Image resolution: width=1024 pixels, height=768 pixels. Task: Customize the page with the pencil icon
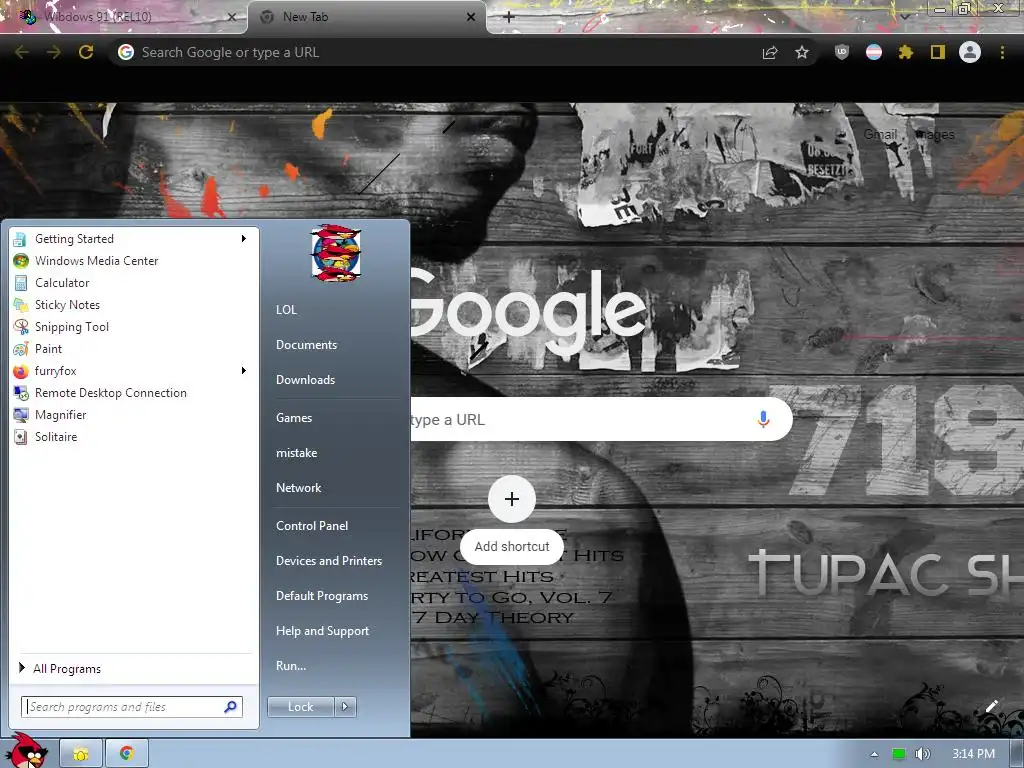[991, 706]
